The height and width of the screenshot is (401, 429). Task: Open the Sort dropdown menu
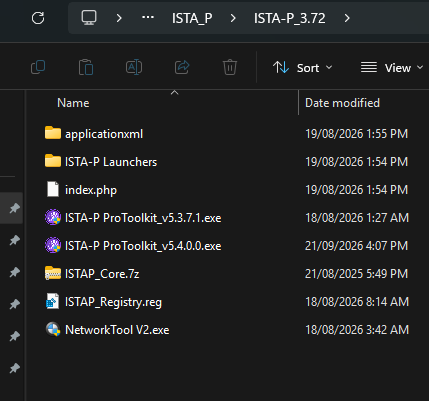pyautogui.click(x=303, y=68)
